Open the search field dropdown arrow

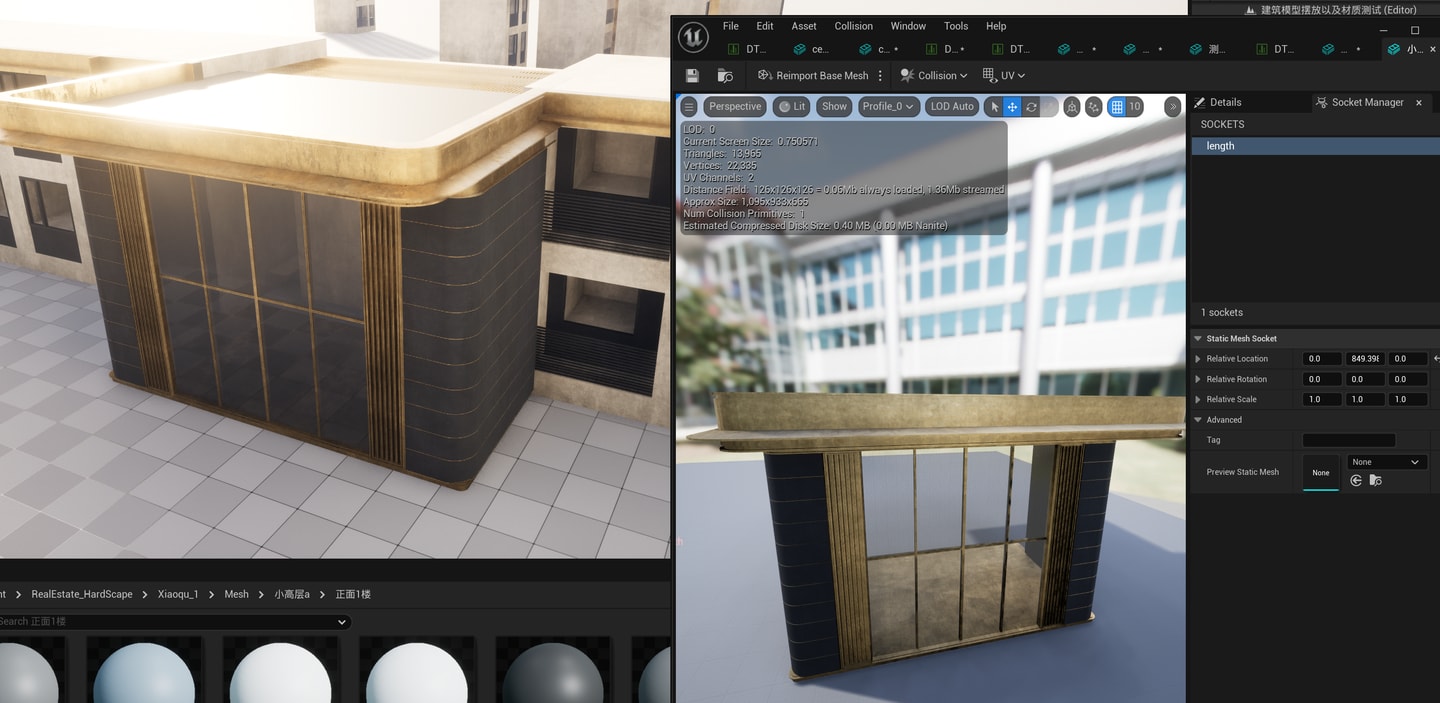(x=342, y=622)
